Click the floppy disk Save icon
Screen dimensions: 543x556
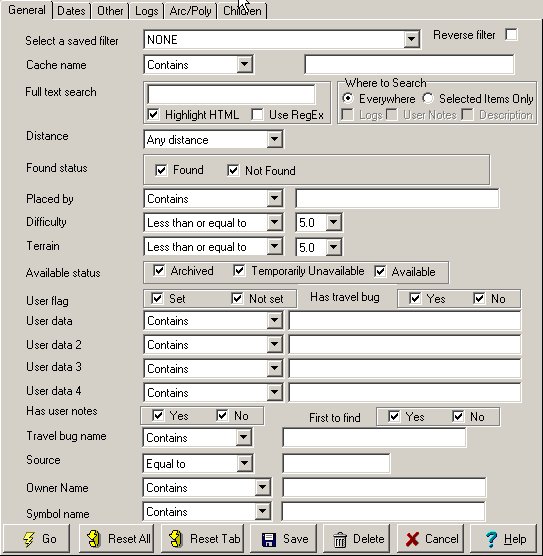coord(269,540)
